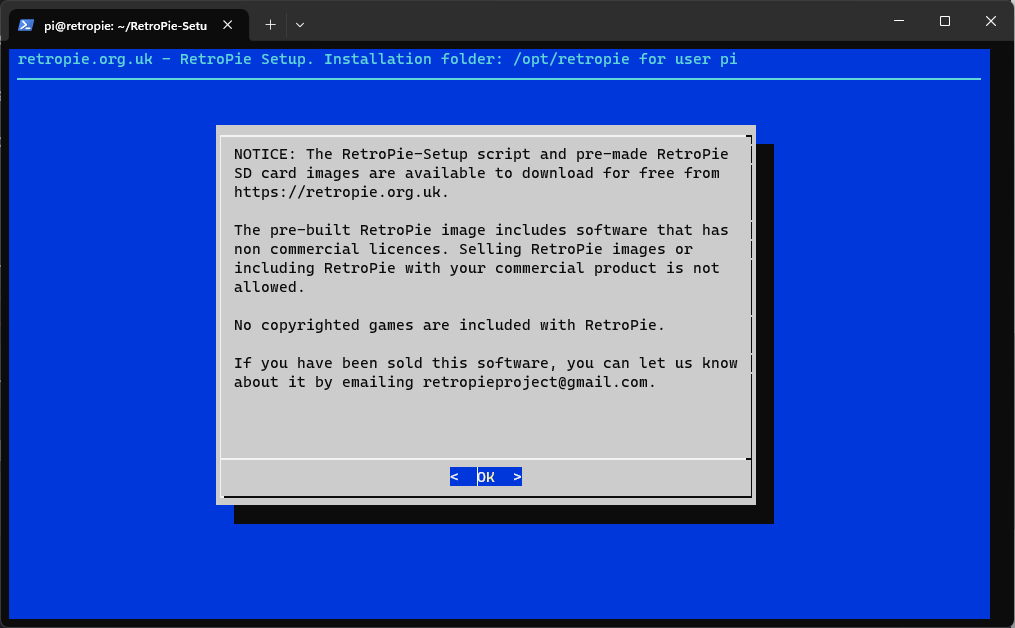Viewport: 1015px width, 628px height.
Task: Click the PowerShell icon in the terminal tab
Action: pos(27,25)
